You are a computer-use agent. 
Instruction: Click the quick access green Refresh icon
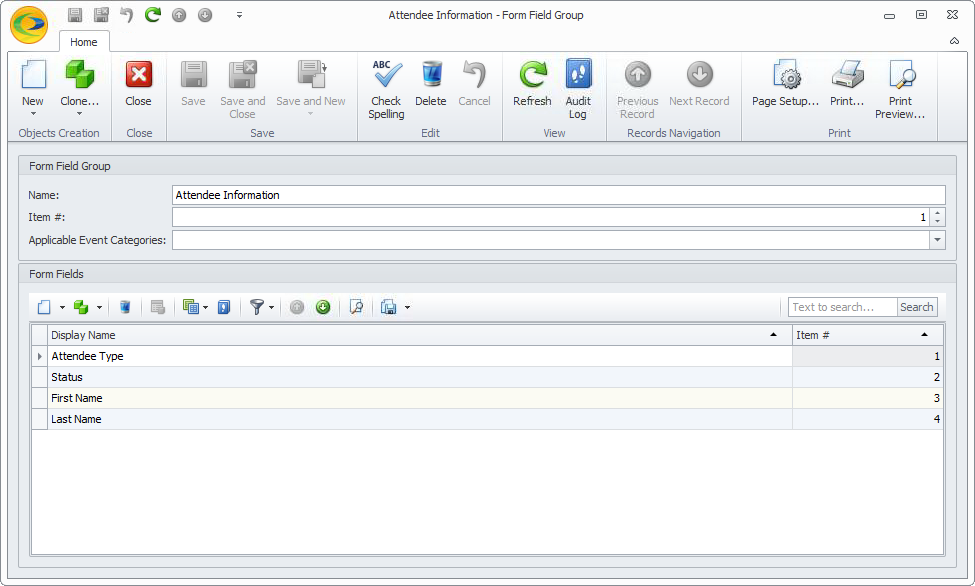pyautogui.click(x=153, y=14)
